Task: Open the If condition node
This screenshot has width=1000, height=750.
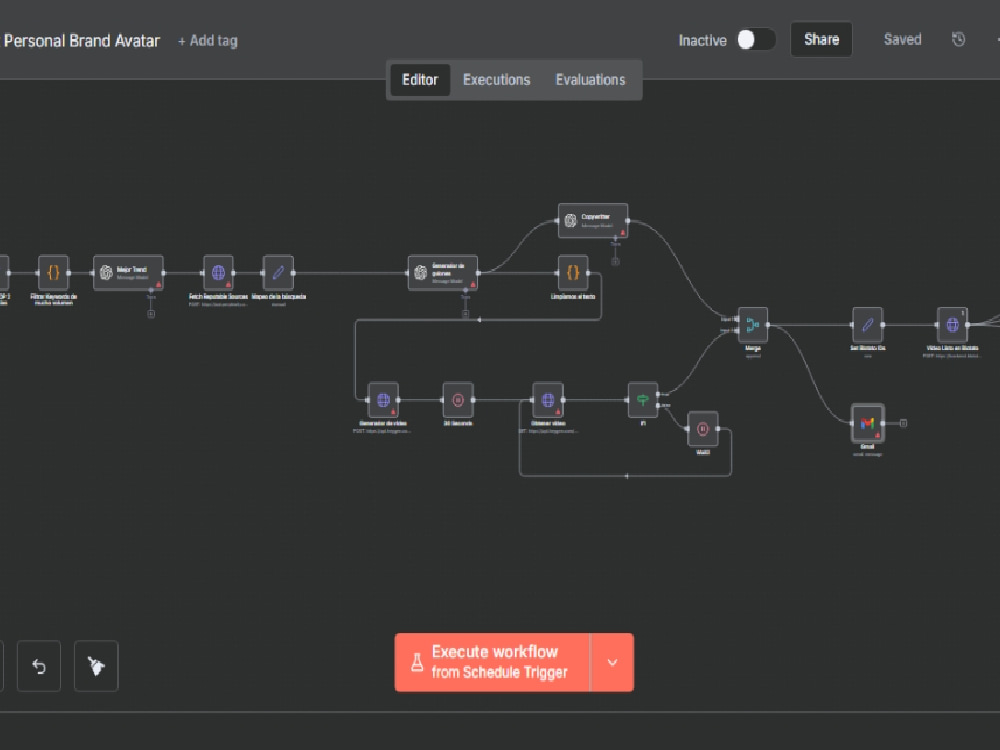Action: (x=642, y=400)
